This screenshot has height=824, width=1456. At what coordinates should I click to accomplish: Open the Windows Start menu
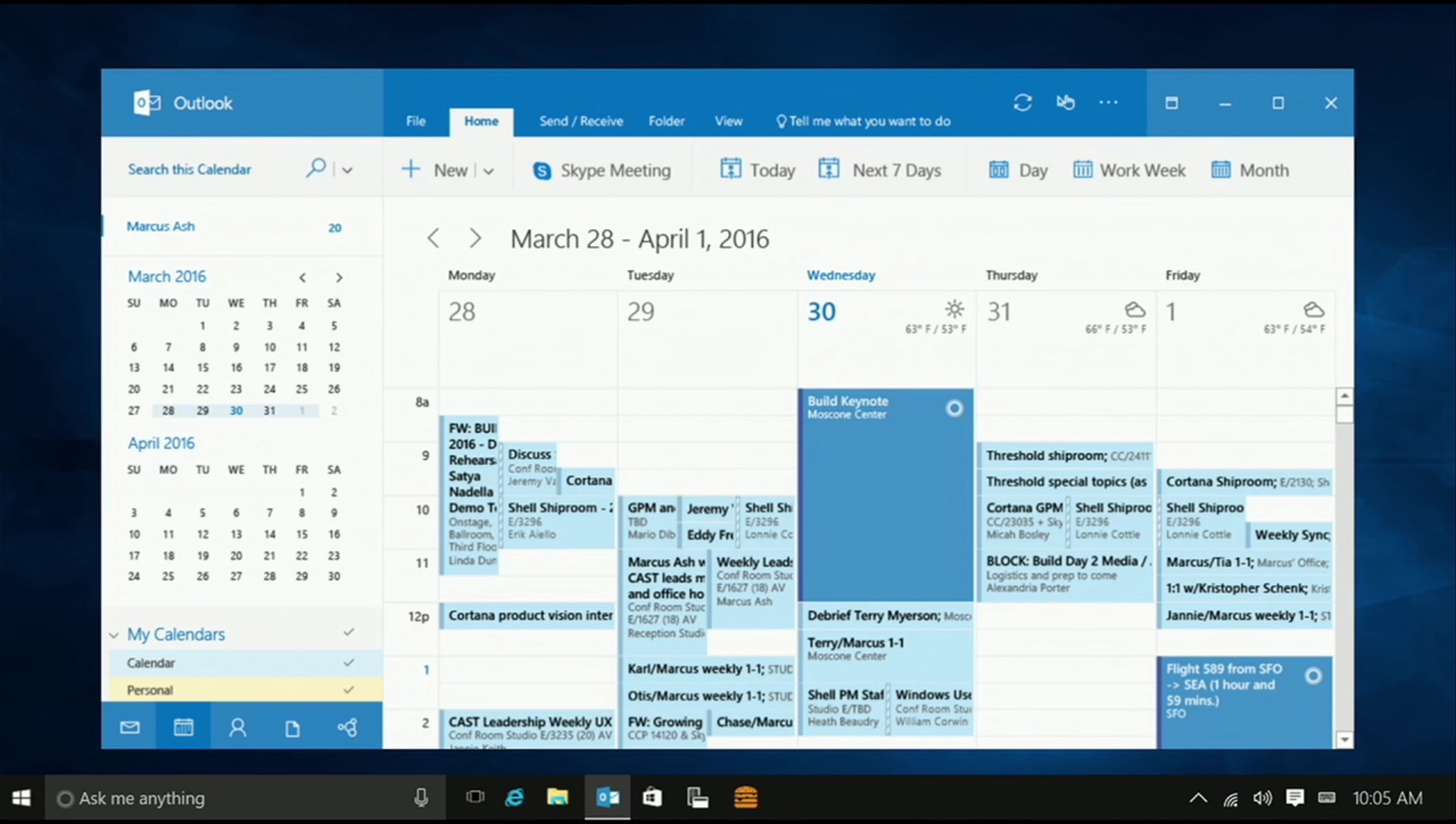21,798
